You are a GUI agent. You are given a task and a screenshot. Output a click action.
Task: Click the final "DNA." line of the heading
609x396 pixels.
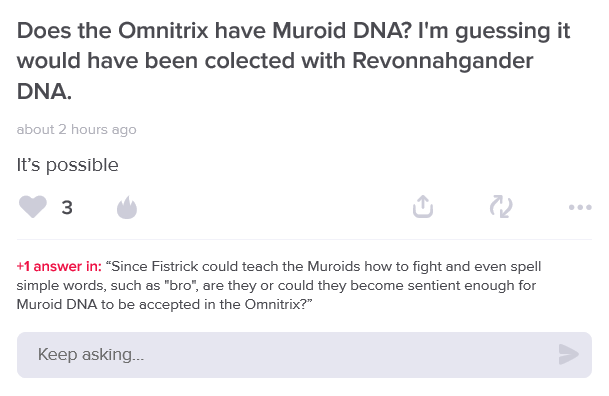tap(44, 92)
